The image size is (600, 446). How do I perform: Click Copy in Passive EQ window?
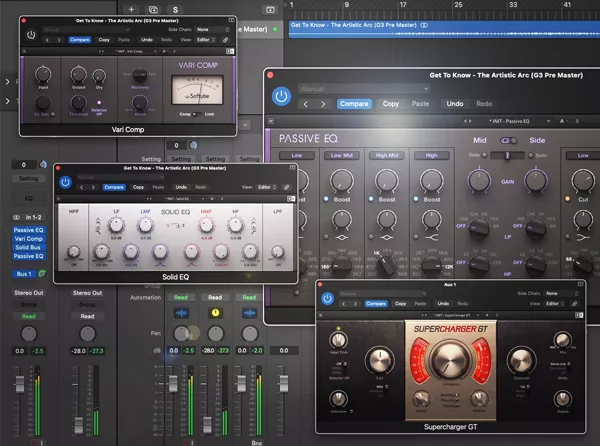point(391,104)
